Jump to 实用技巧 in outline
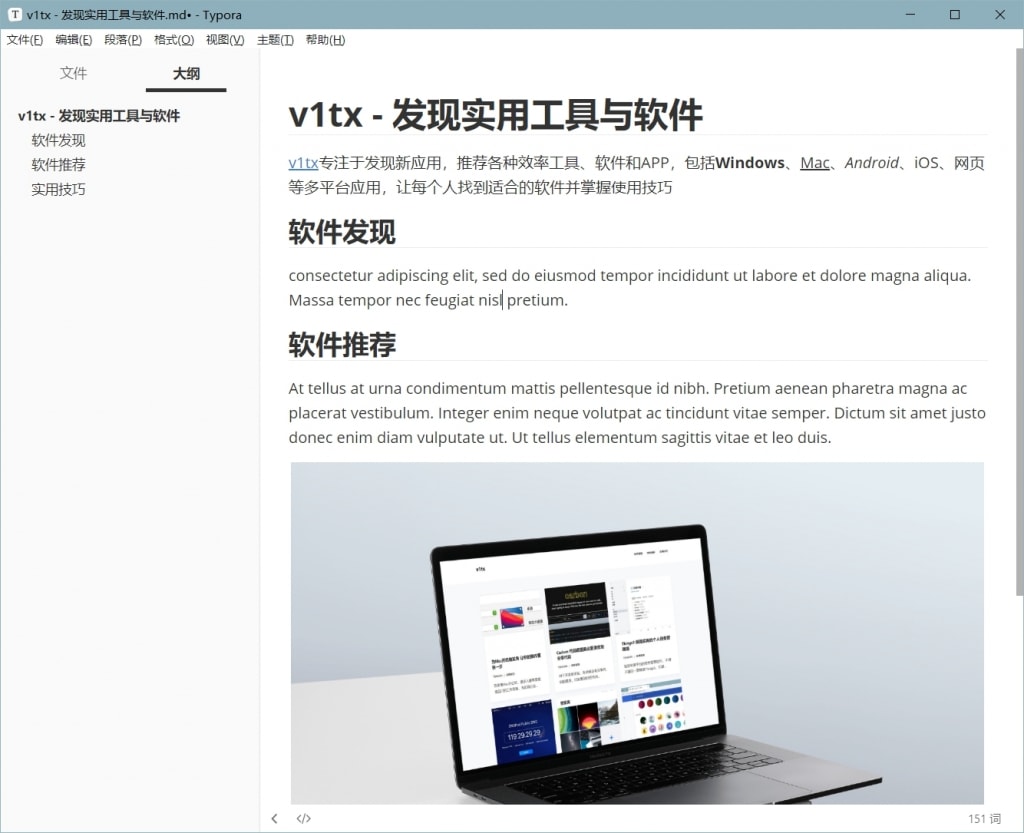 58,189
